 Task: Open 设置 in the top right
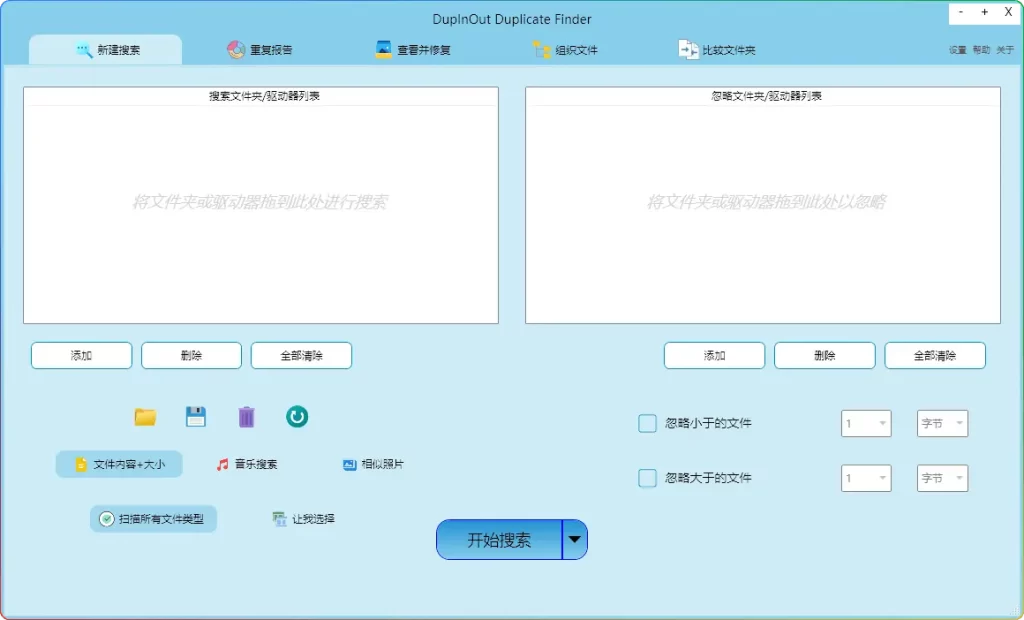click(x=957, y=50)
